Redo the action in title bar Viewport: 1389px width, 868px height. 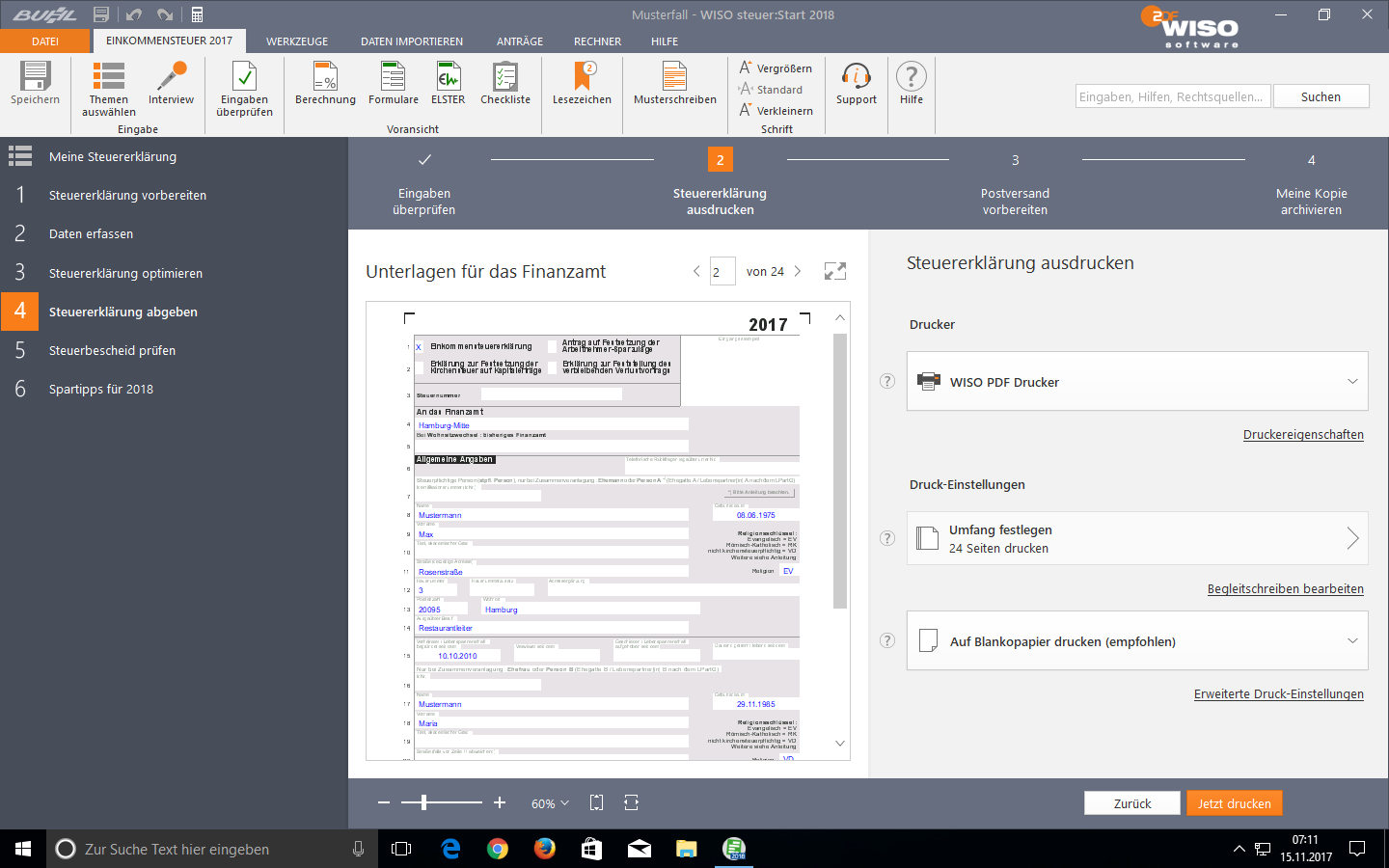click(x=166, y=14)
